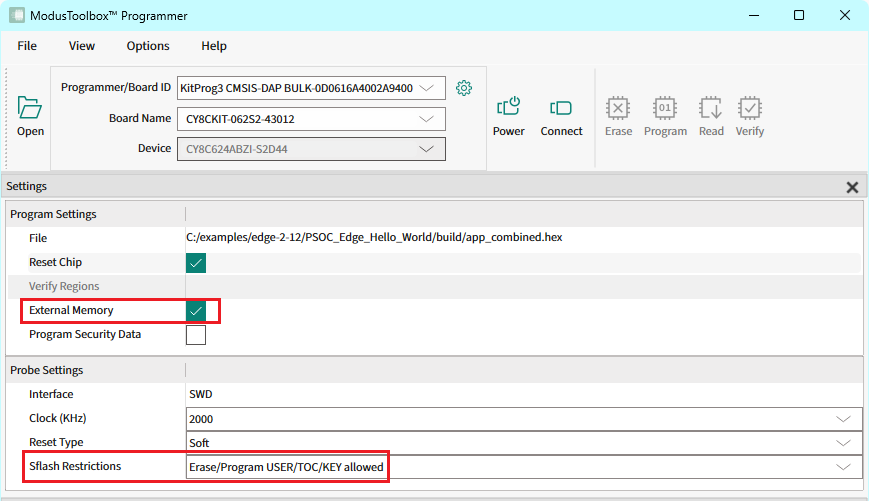
Task: Open the Help menu
Action: click(x=214, y=46)
